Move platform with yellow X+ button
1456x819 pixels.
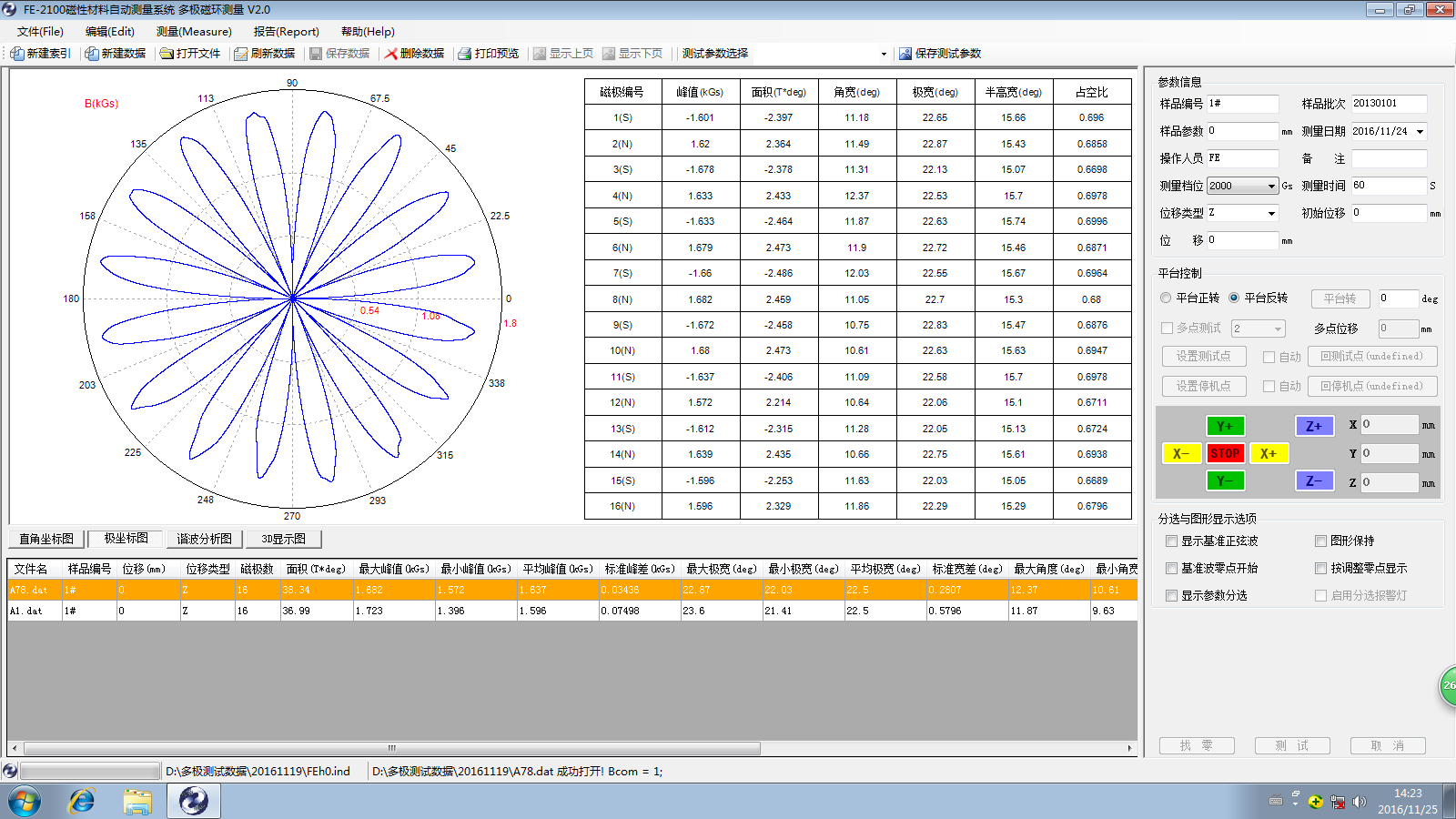[1269, 453]
